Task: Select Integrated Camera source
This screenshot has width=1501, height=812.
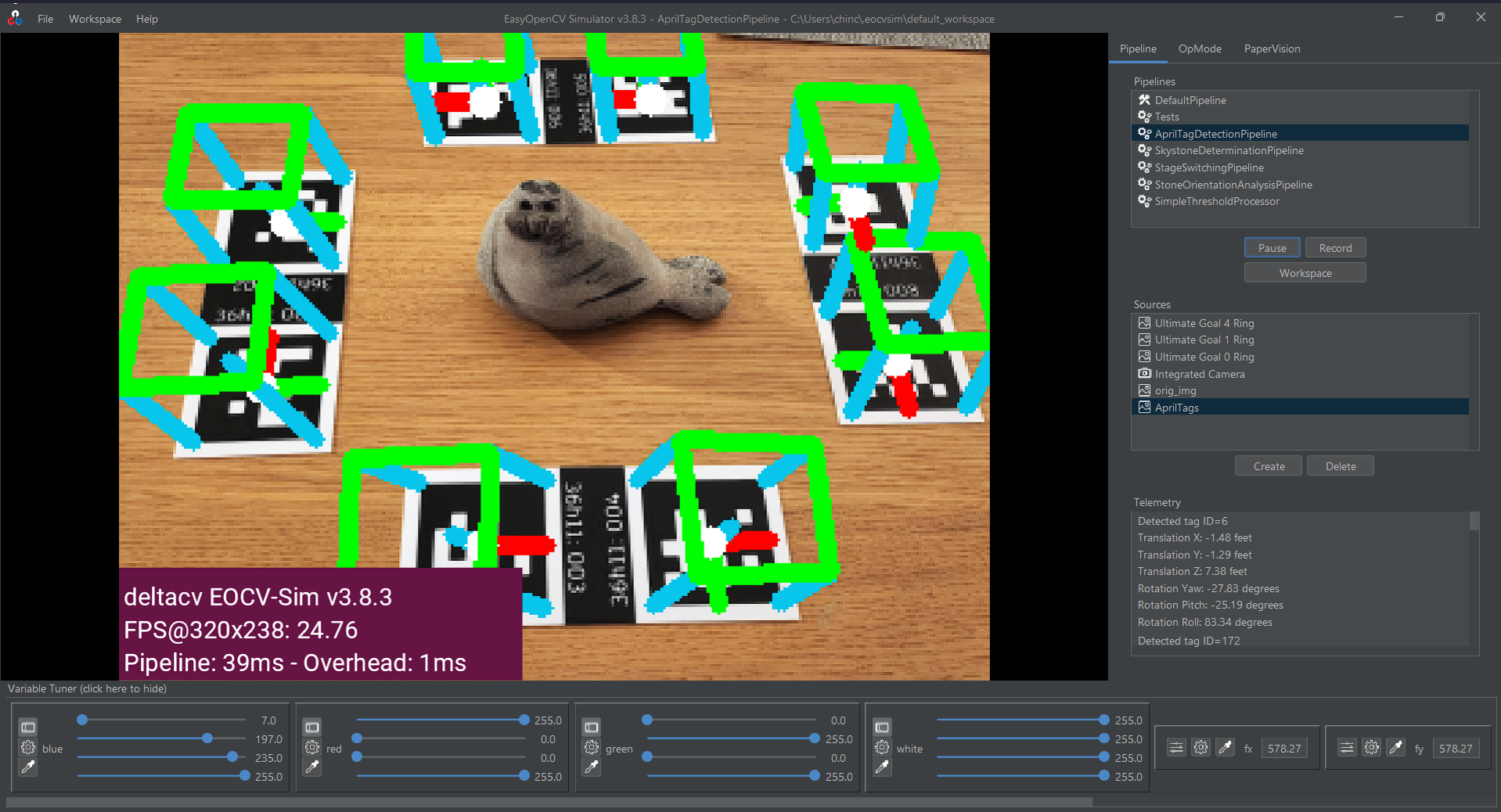Action: coord(1199,374)
